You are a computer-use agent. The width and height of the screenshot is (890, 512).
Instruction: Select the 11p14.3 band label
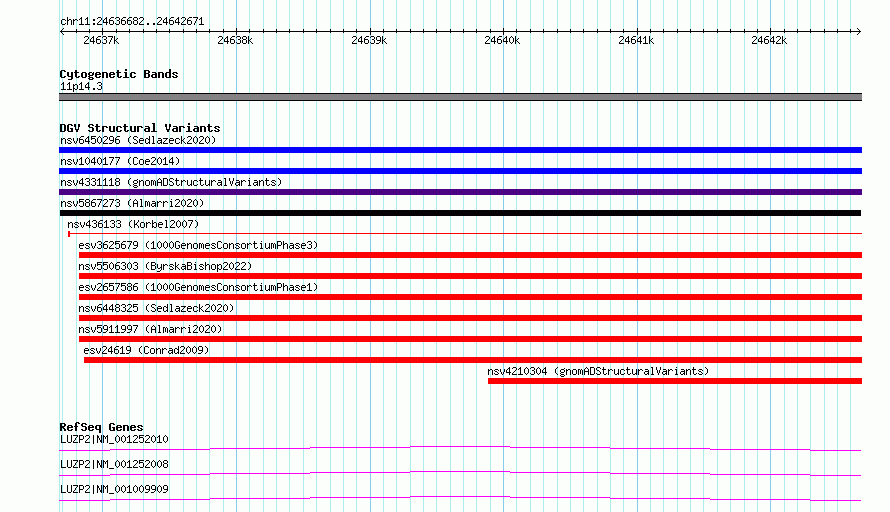click(81, 86)
